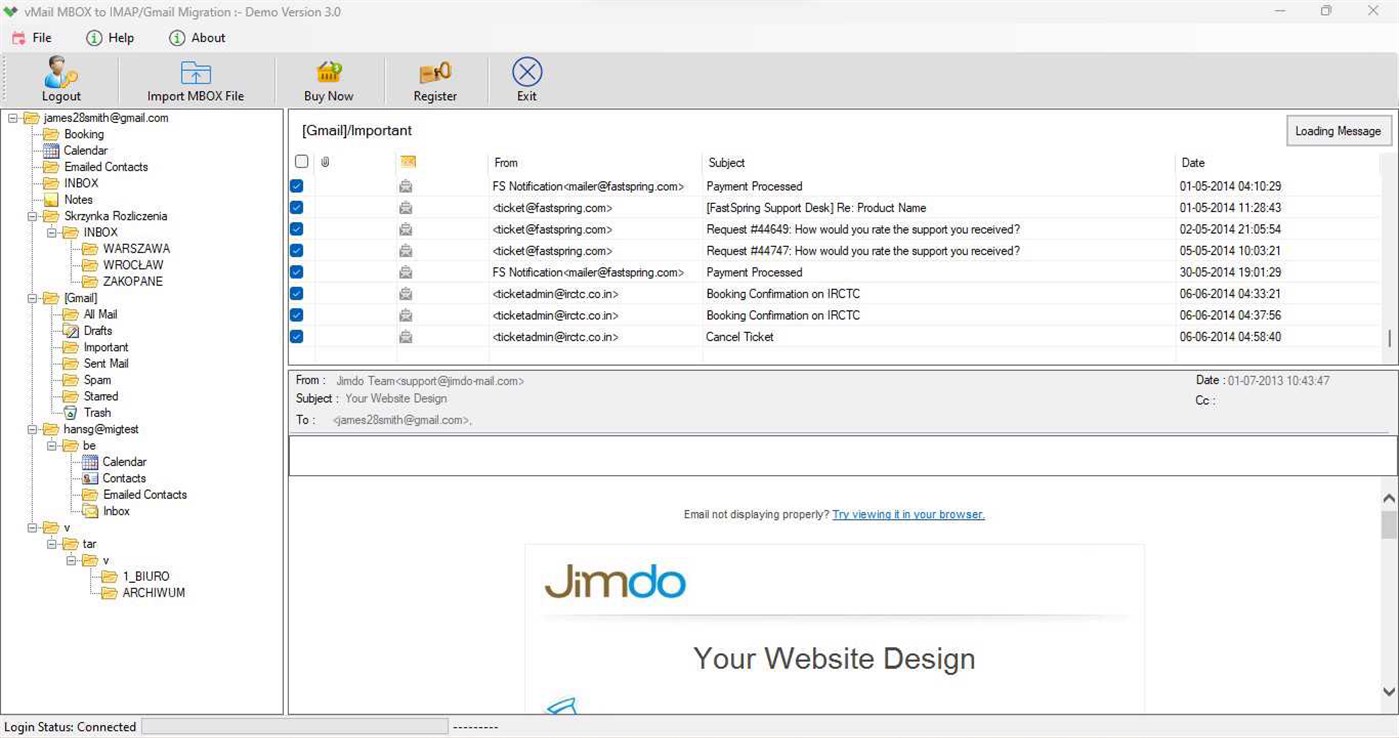Click the Logout icon
Screen dimensions: 1399x738
tap(60, 72)
